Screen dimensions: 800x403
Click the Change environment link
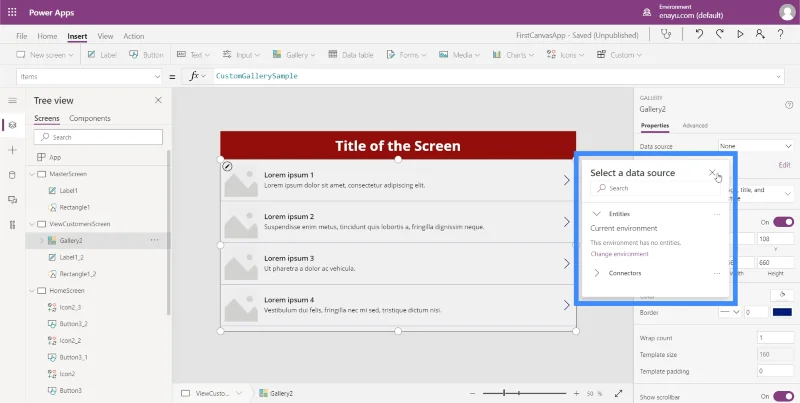pos(619,254)
